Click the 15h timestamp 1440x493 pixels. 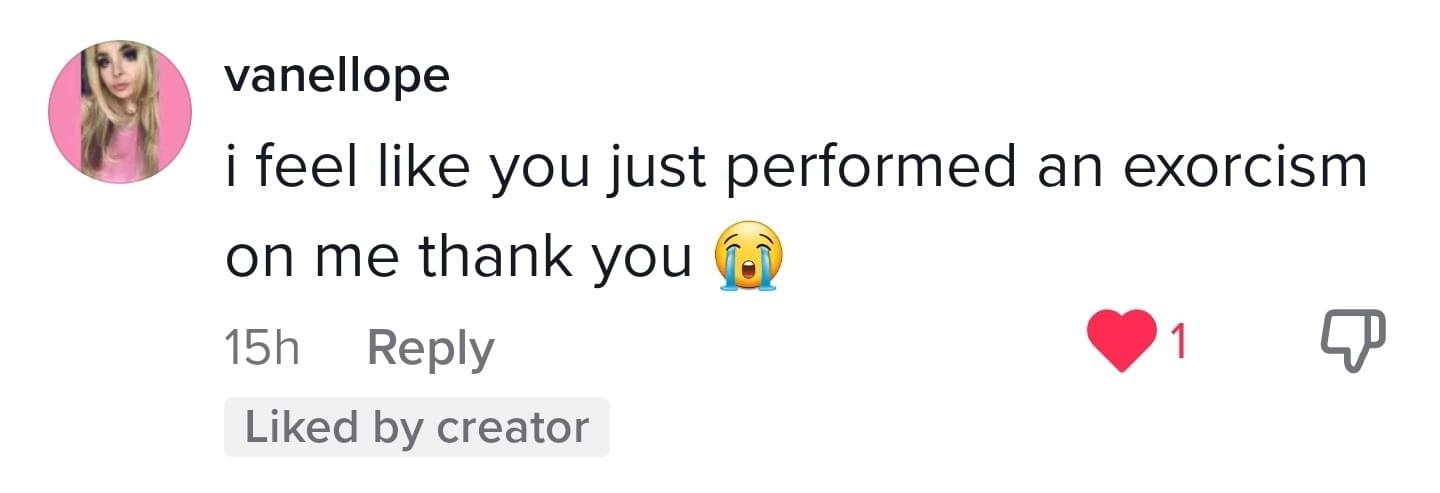(x=262, y=348)
